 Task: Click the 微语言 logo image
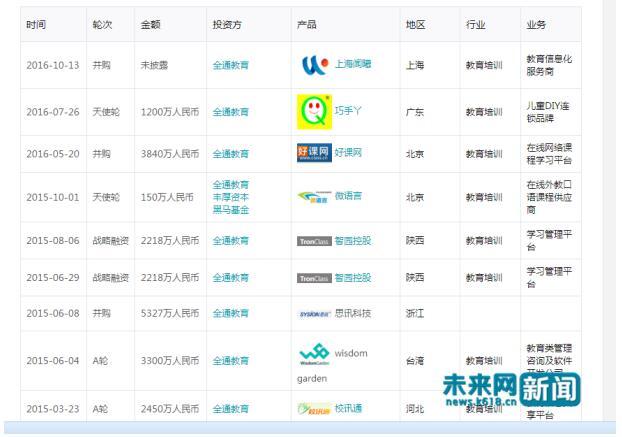tap(314, 197)
